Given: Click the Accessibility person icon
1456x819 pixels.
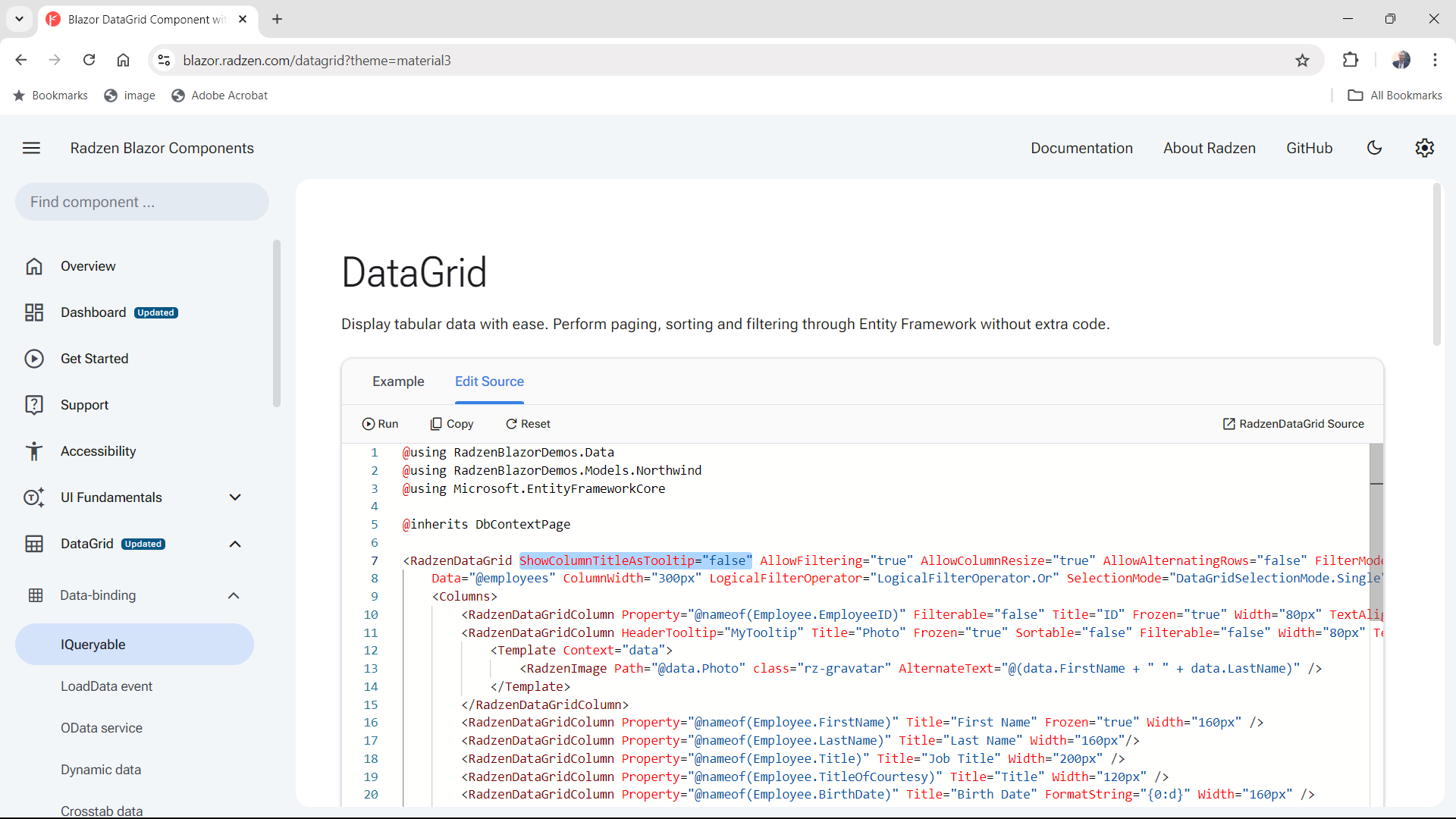Looking at the screenshot, I should [x=34, y=451].
